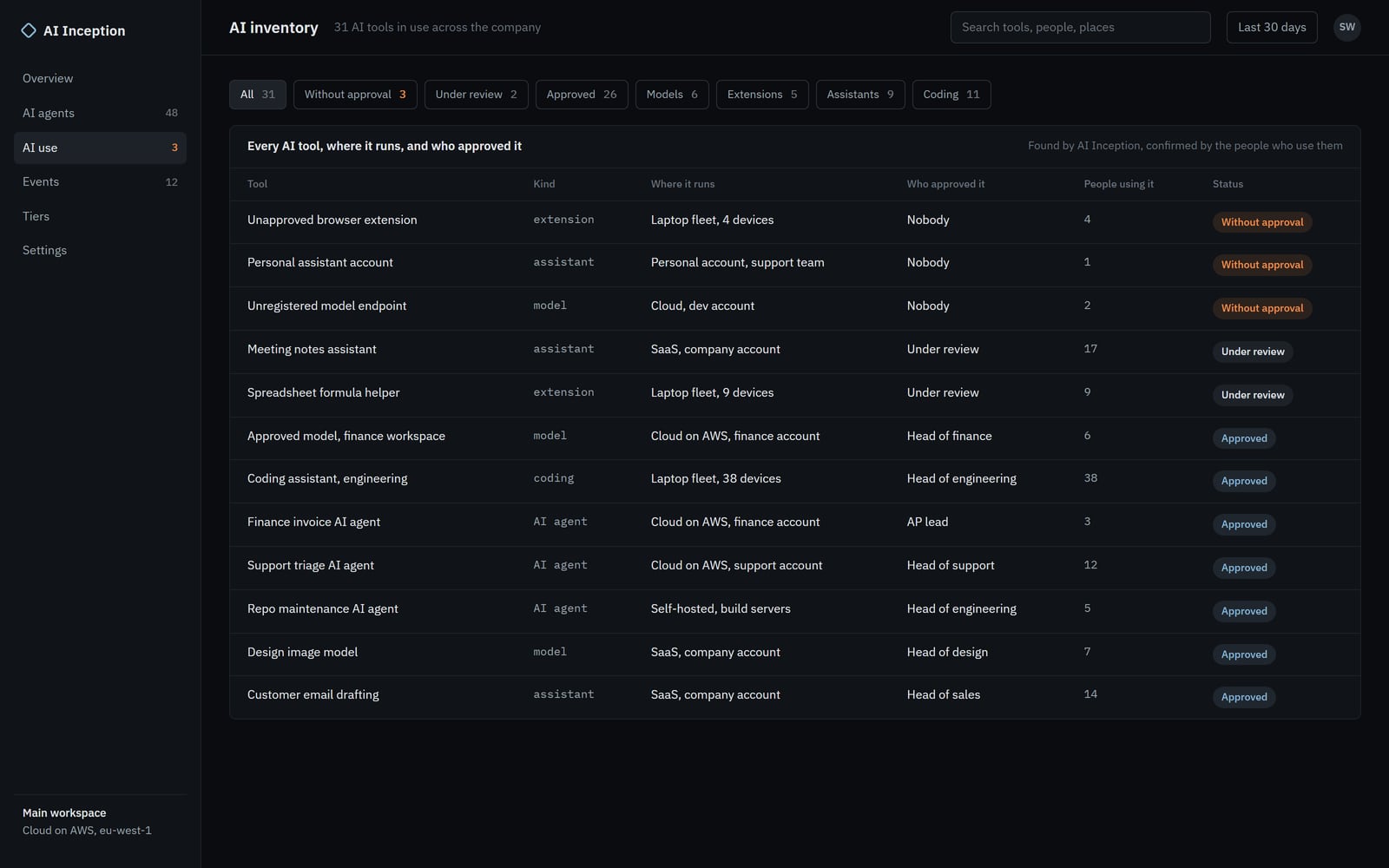
Task: Focus the Search tools, people, places field
Action: click(1080, 27)
